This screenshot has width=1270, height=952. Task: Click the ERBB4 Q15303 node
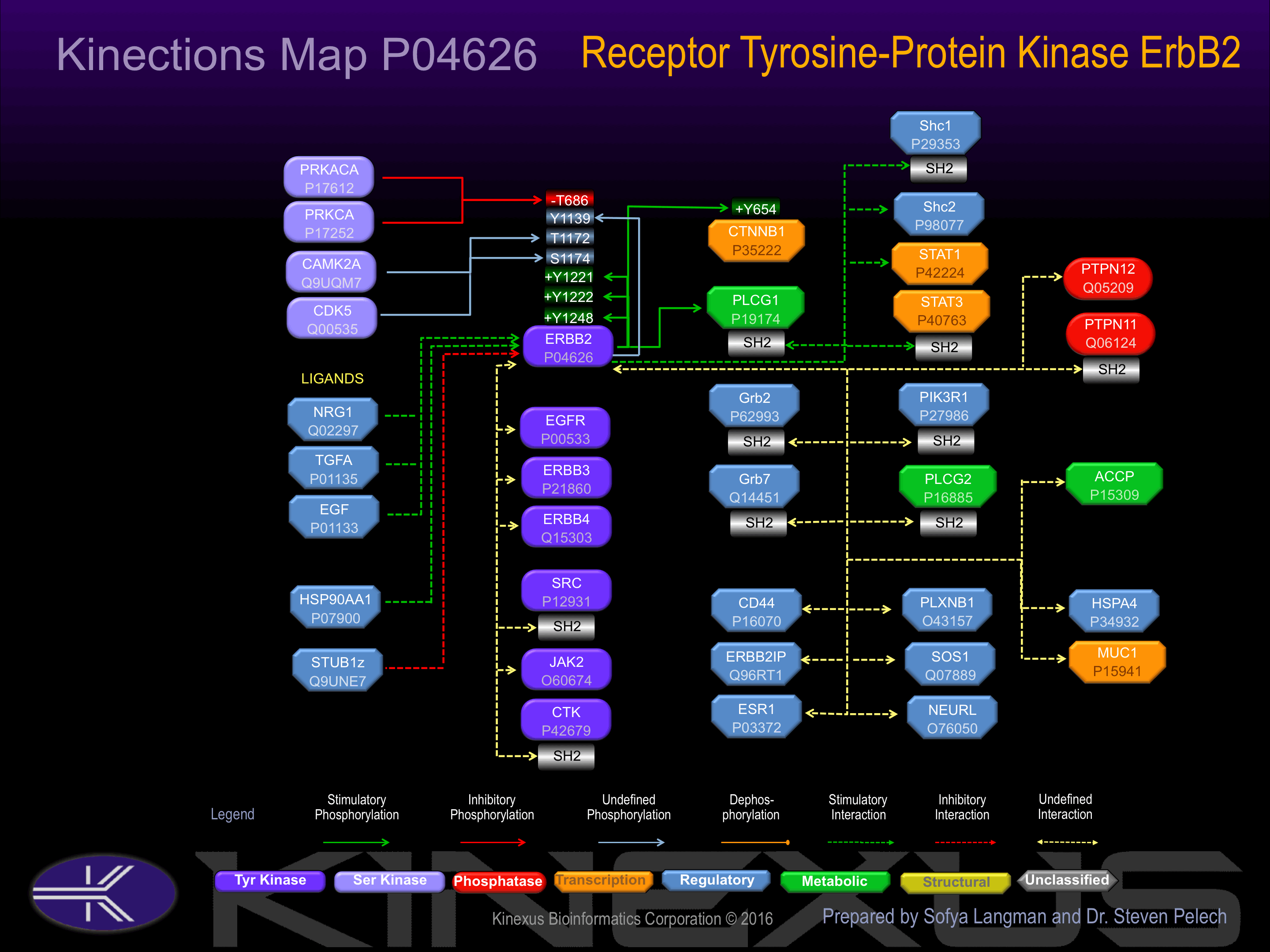coord(567,528)
